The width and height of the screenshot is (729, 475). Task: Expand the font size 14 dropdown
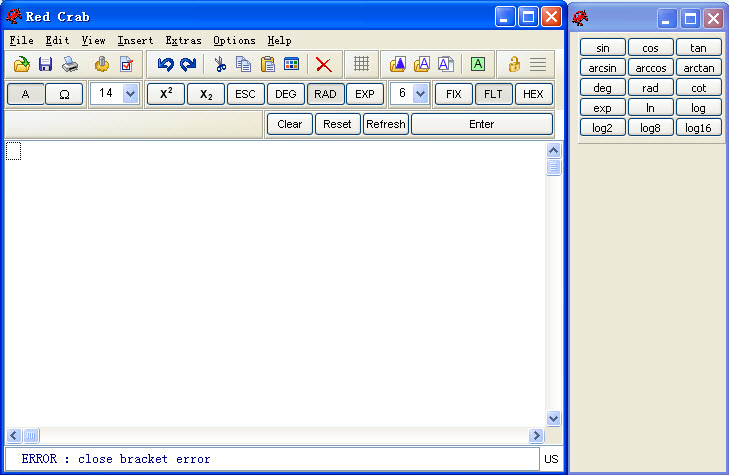click(x=130, y=94)
